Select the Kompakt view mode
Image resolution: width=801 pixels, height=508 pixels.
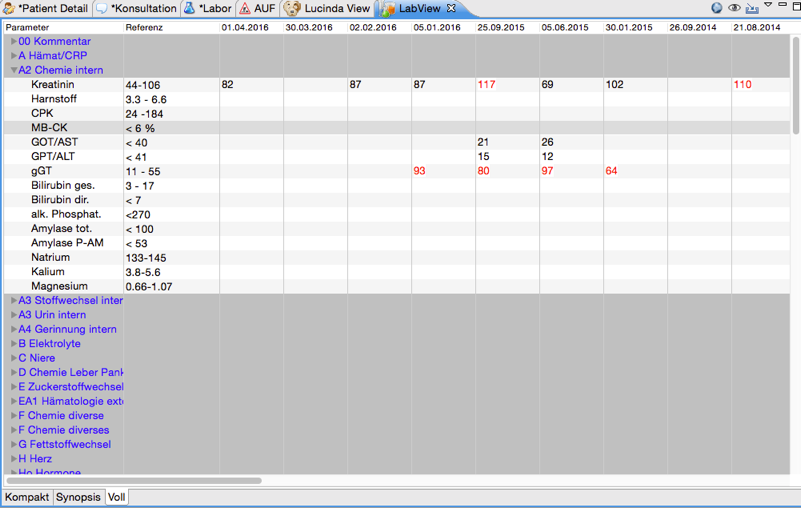pyautogui.click(x=27, y=497)
